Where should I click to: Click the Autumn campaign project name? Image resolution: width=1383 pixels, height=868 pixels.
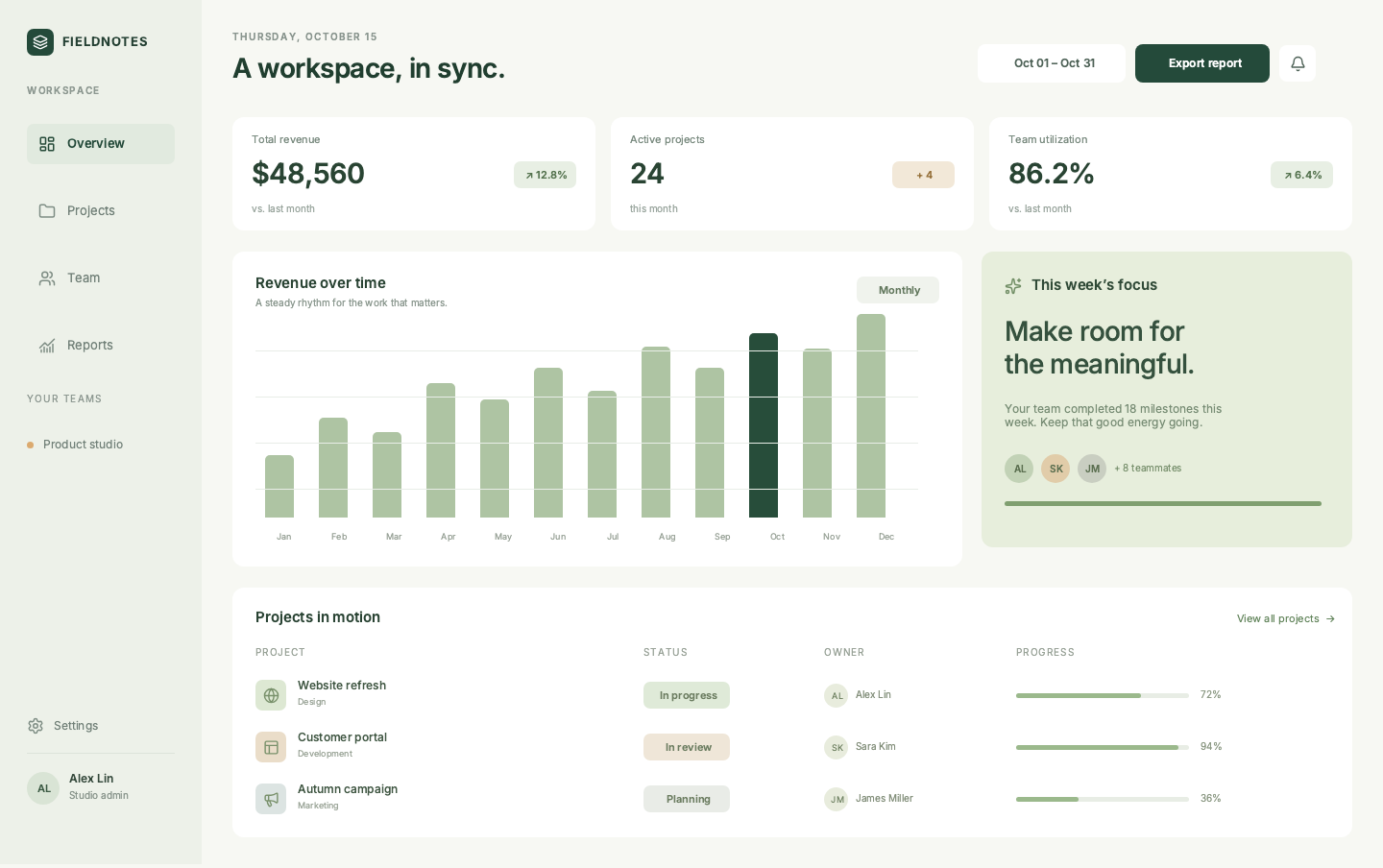(x=348, y=789)
